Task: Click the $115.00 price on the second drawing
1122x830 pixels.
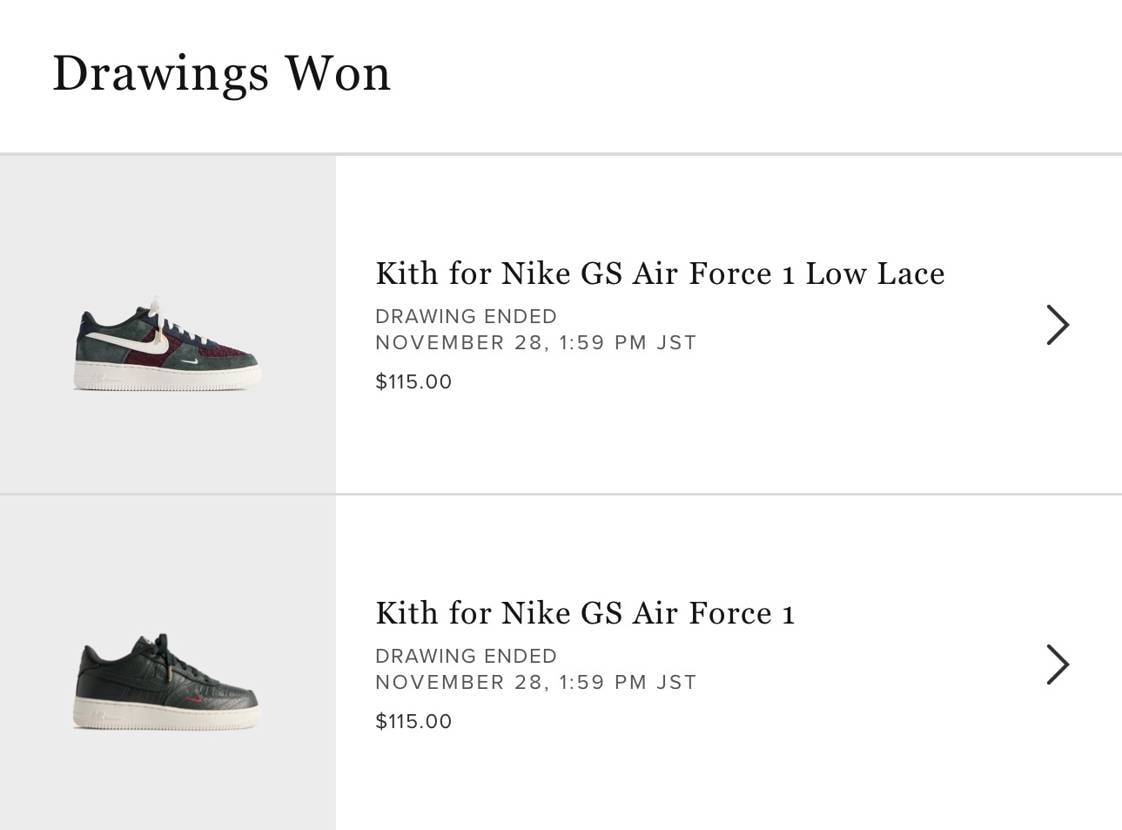Action: click(x=413, y=721)
